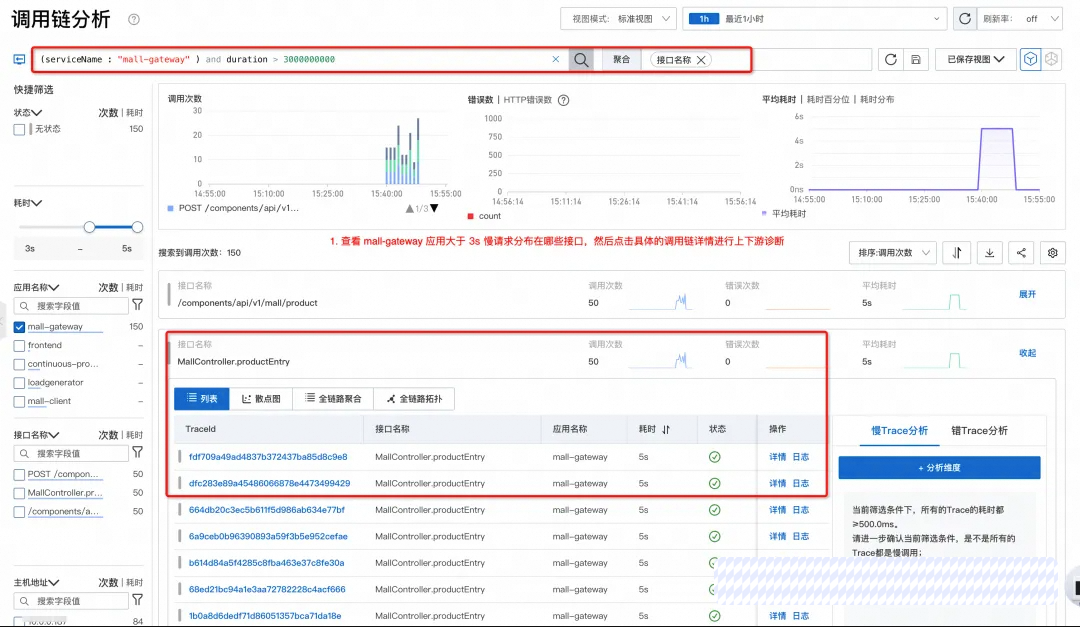Switch to the 散点图 tab
The image size is (1080, 627).
tap(261, 399)
